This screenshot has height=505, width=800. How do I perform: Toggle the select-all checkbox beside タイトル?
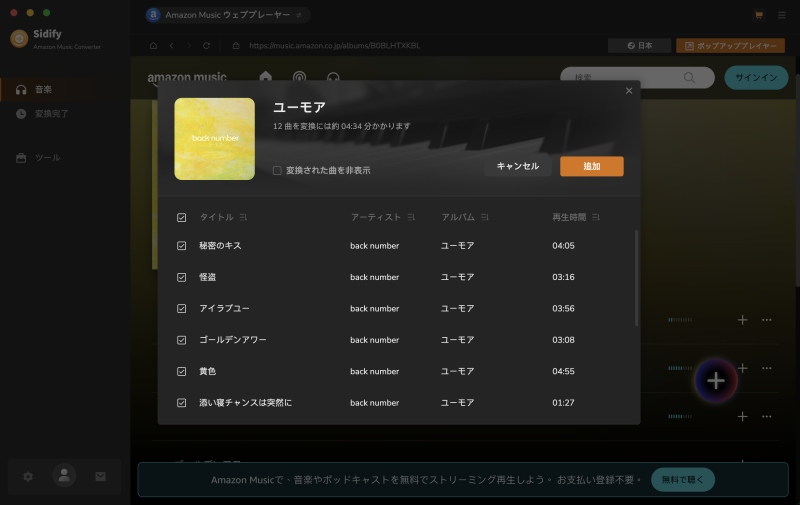click(182, 218)
